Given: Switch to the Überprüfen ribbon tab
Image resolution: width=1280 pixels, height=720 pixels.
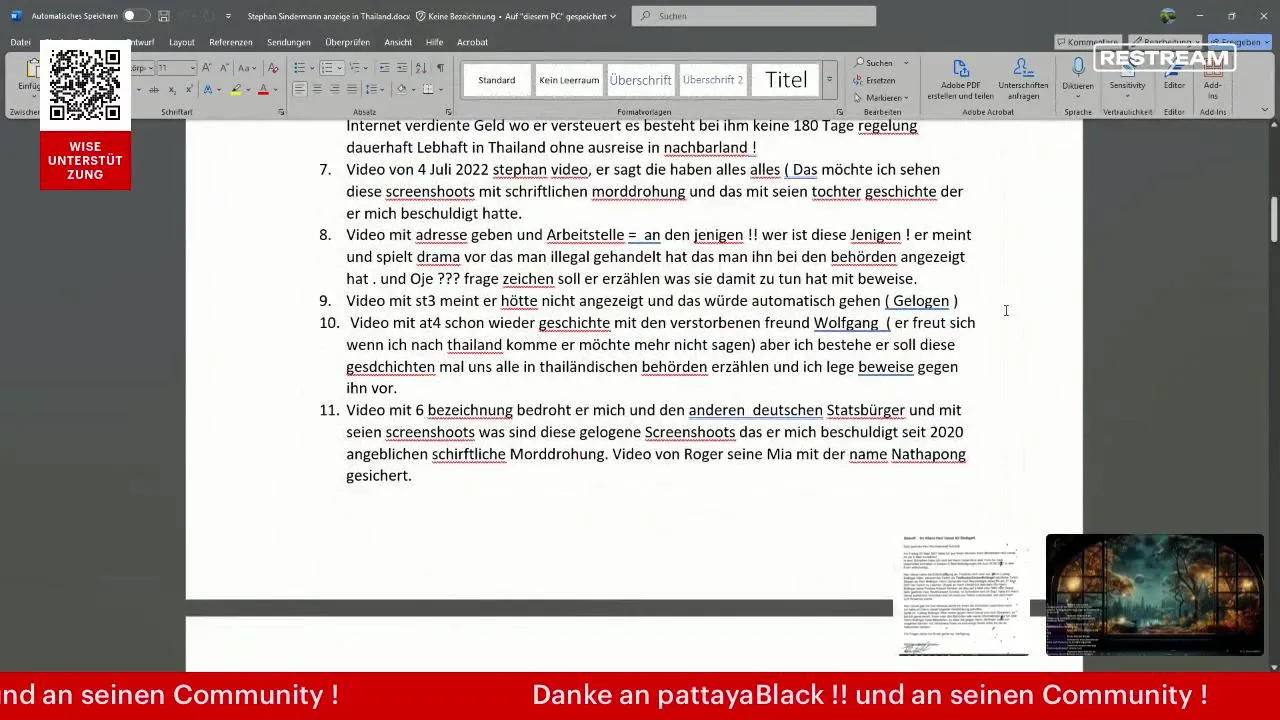Looking at the screenshot, I should 347,42.
